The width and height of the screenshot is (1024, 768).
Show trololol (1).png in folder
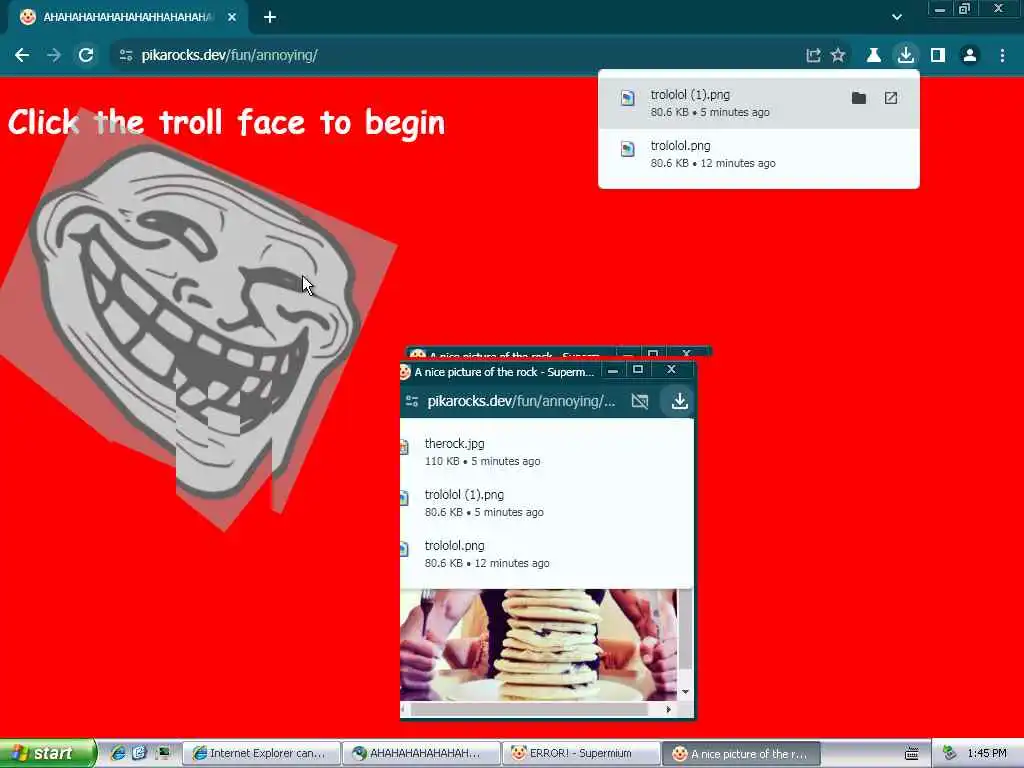(859, 98)
